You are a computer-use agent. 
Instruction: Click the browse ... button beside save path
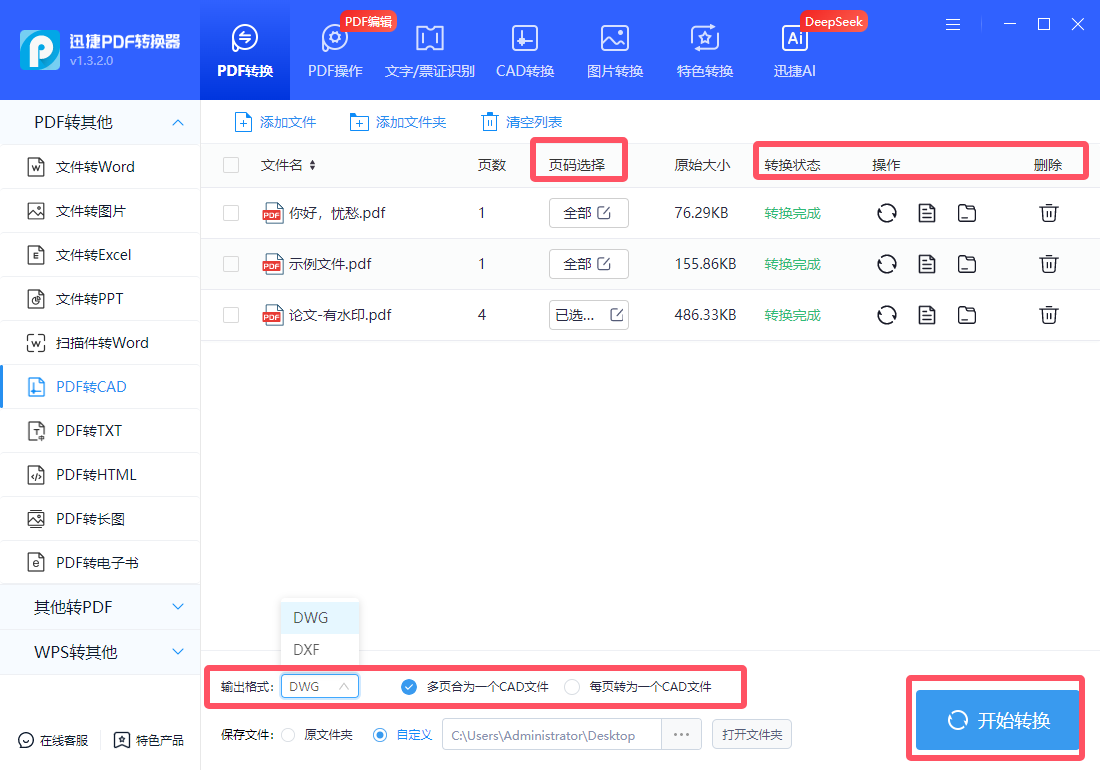pyautogui.click(x=681, y=735)
